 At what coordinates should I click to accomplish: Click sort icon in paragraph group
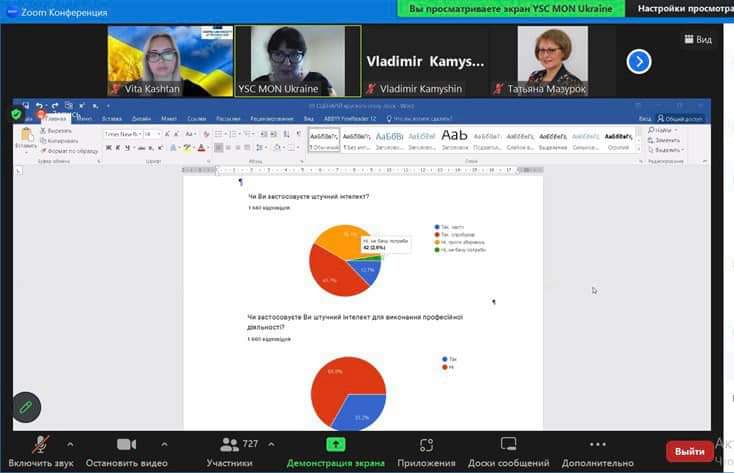click(287, 134)
